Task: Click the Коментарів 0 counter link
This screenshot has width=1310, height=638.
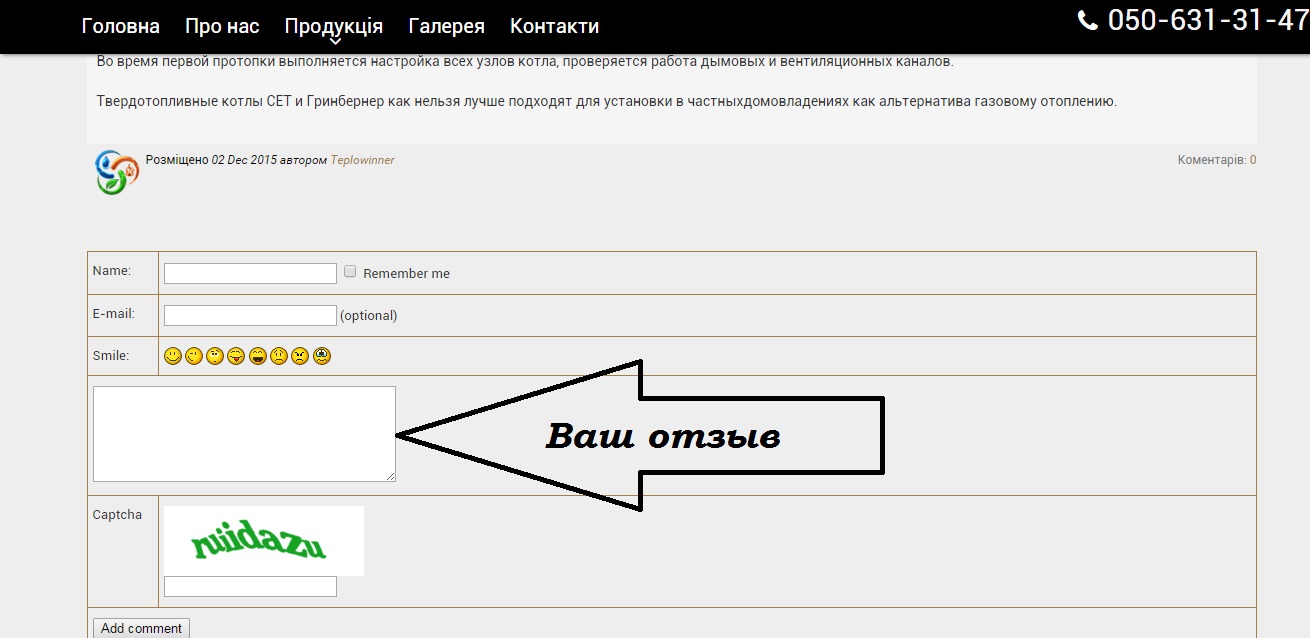Action: pos(1215,158)
